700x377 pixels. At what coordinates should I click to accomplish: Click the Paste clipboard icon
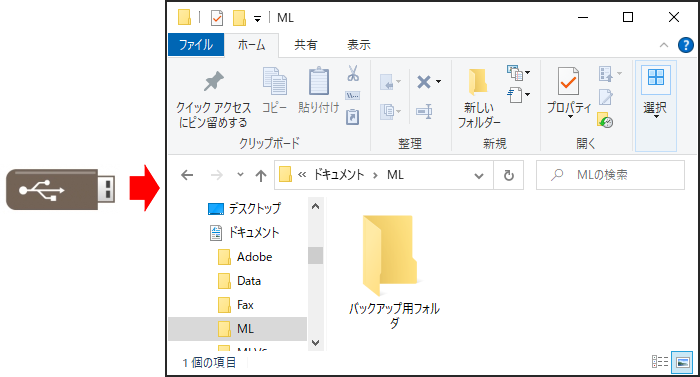click(x=319, y=81)
